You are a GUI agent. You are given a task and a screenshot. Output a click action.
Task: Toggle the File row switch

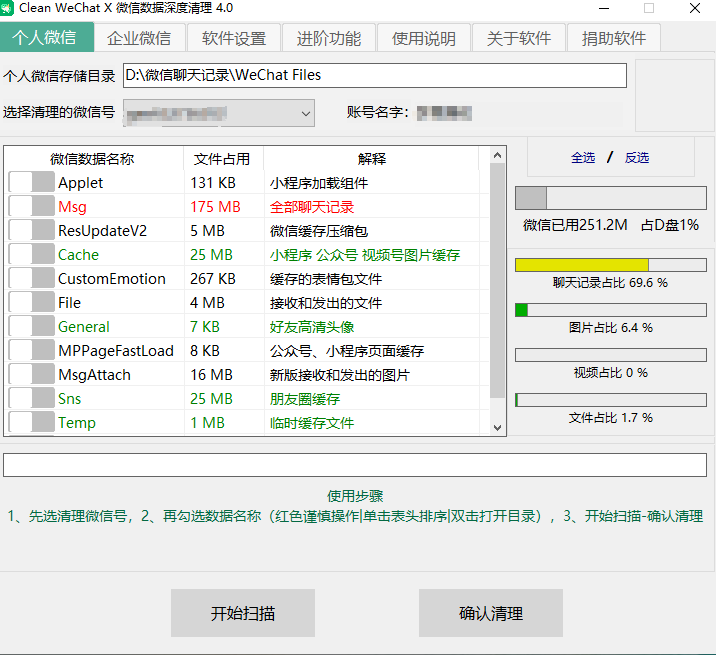[32, 302]
